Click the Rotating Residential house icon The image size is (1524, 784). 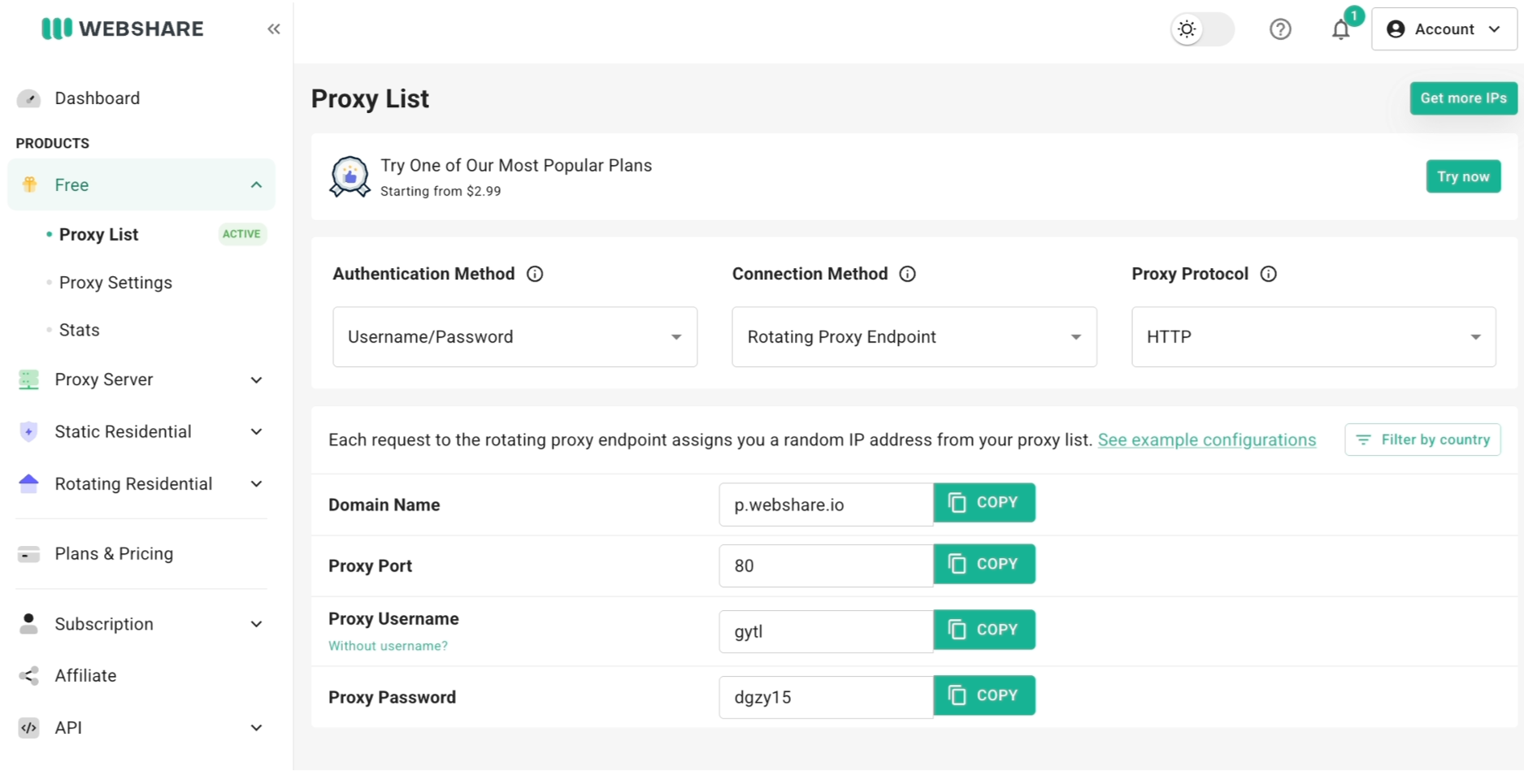click(28, 483)
